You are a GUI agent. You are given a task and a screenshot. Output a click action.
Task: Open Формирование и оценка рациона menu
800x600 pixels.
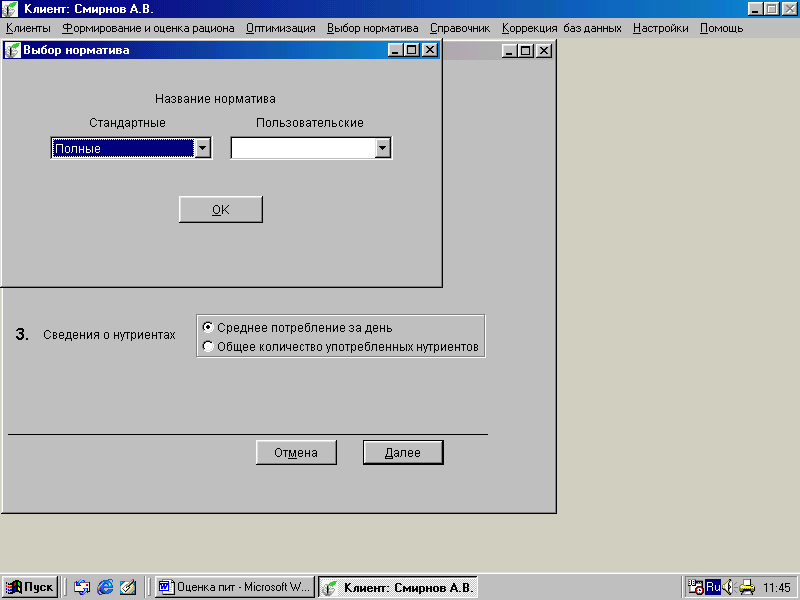point(148,29)
